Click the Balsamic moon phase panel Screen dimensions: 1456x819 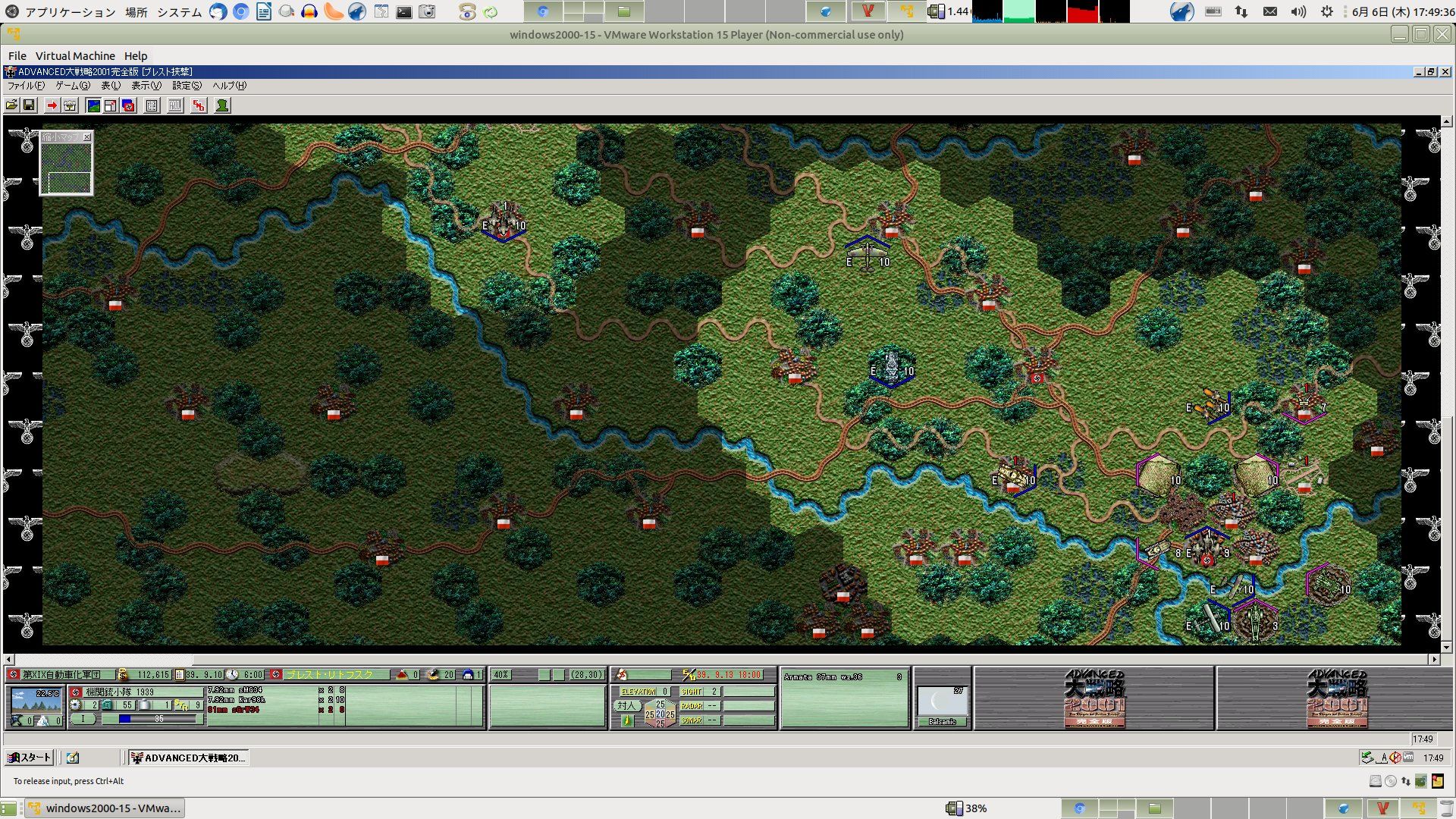click(942, 706)
